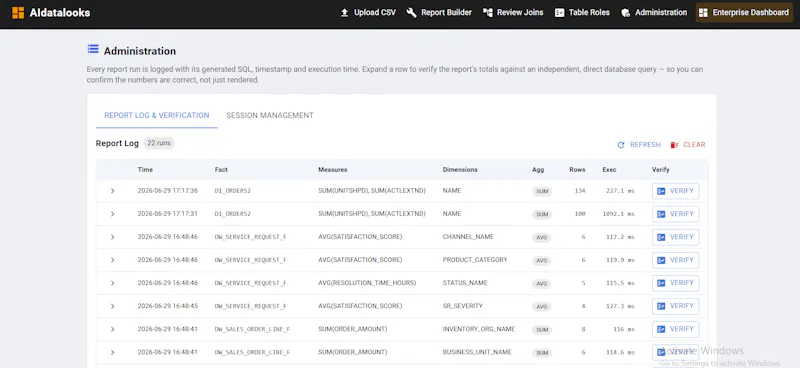The width and height of the screenshot is (800, 368).
Task: Switch to the Session Management tab
Action: (270, 115)
